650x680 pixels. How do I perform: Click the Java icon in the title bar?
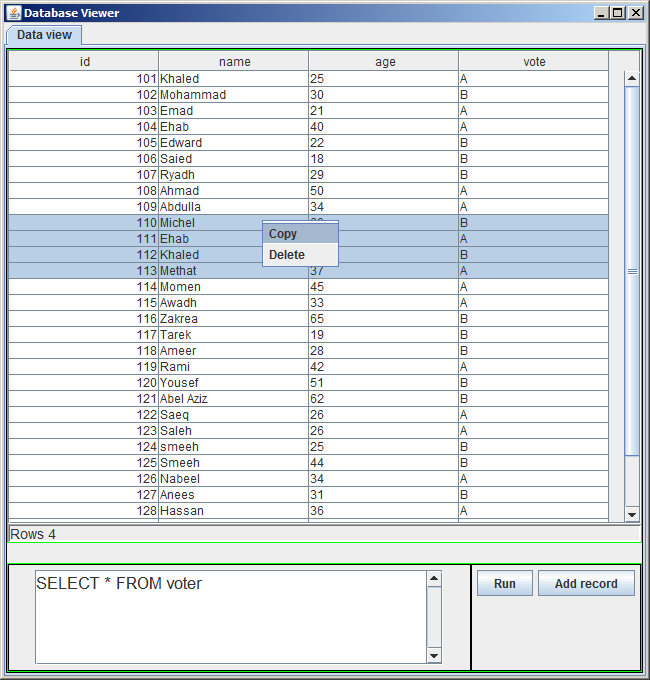pyautogui.click(x=14, y=13)
